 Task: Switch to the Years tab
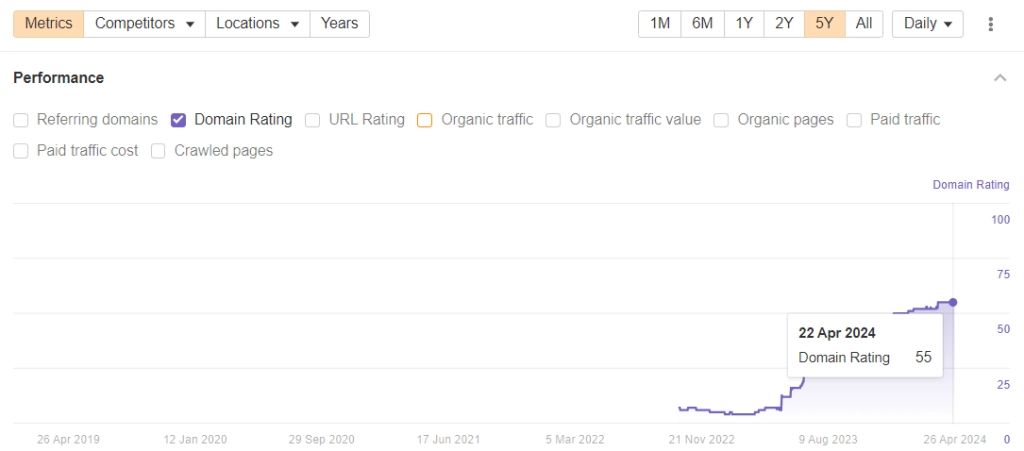(339, 24)
